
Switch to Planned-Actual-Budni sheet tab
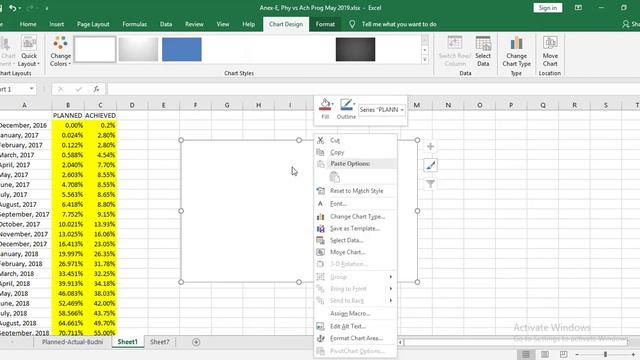[72, 342]
